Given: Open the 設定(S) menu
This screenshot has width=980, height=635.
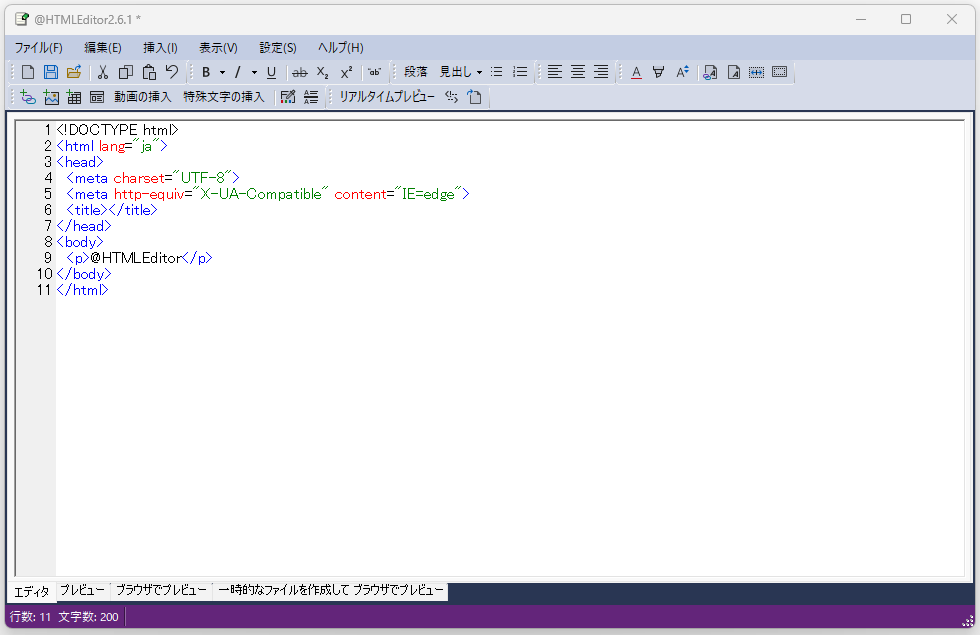Looking at the screenshot, I should click(278, 48).
